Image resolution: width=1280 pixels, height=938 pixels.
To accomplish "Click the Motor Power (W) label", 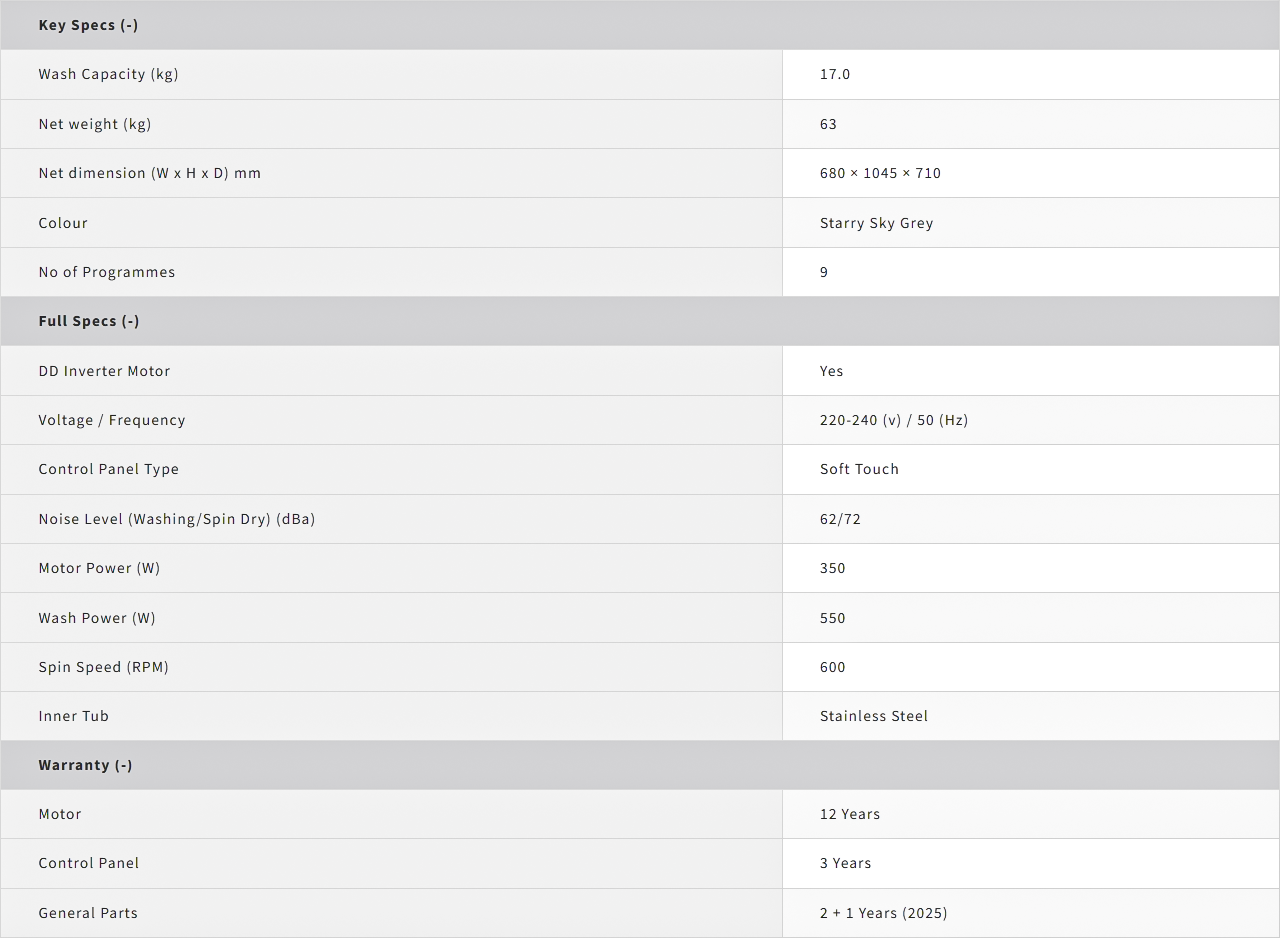I will click(x=99, y=568).
